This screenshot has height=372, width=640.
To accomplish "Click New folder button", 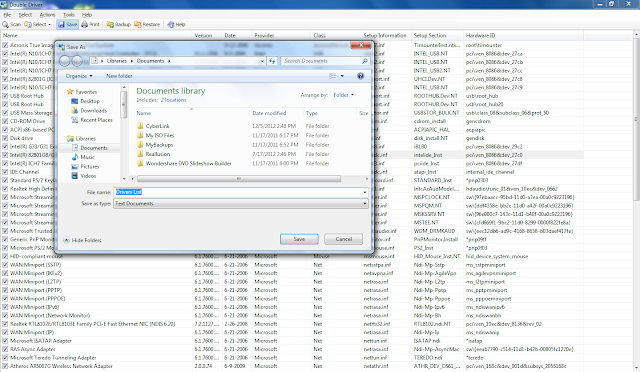I will tap(119, 76).
